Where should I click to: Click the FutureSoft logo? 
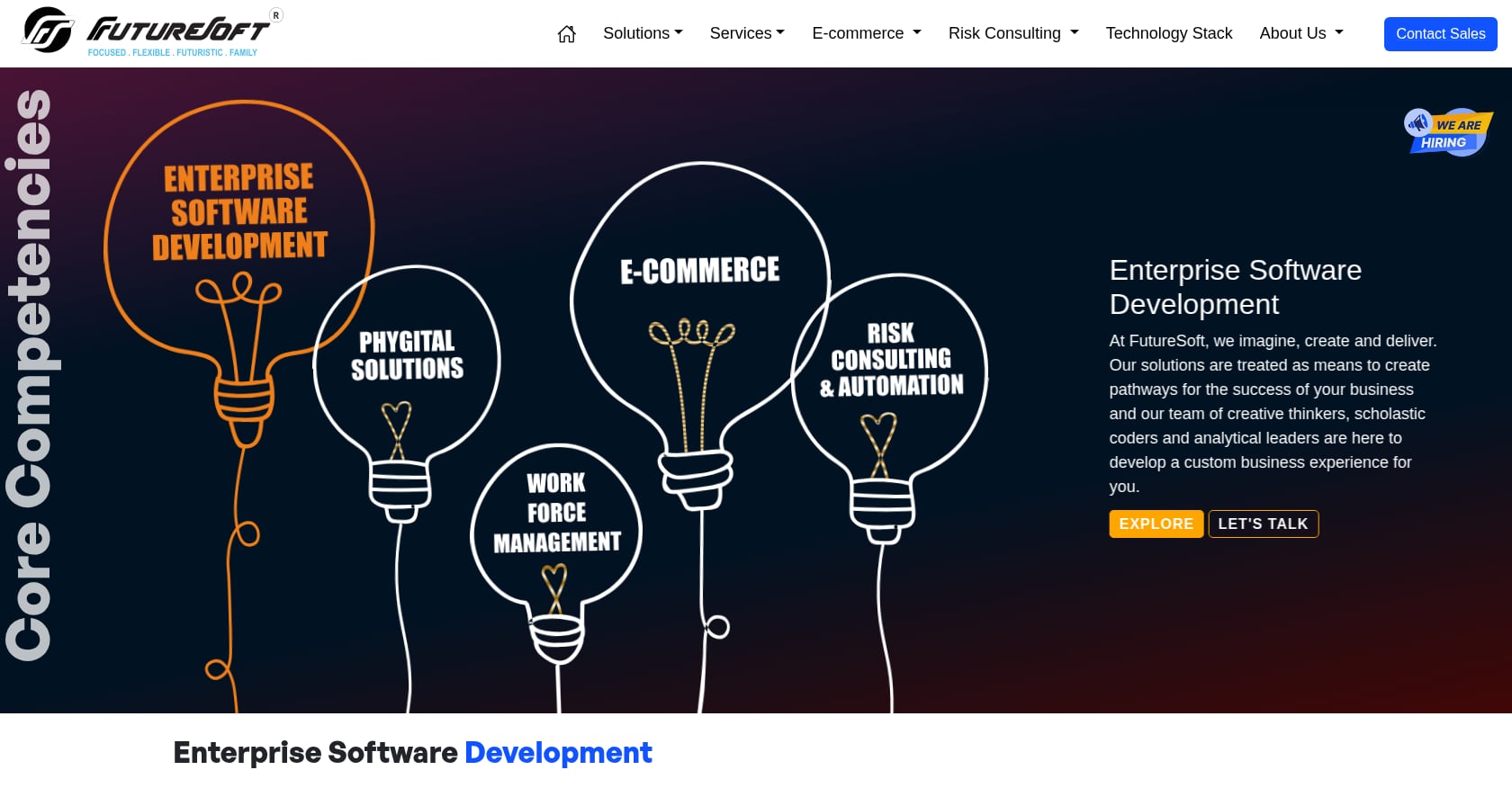tap(151, 32)
